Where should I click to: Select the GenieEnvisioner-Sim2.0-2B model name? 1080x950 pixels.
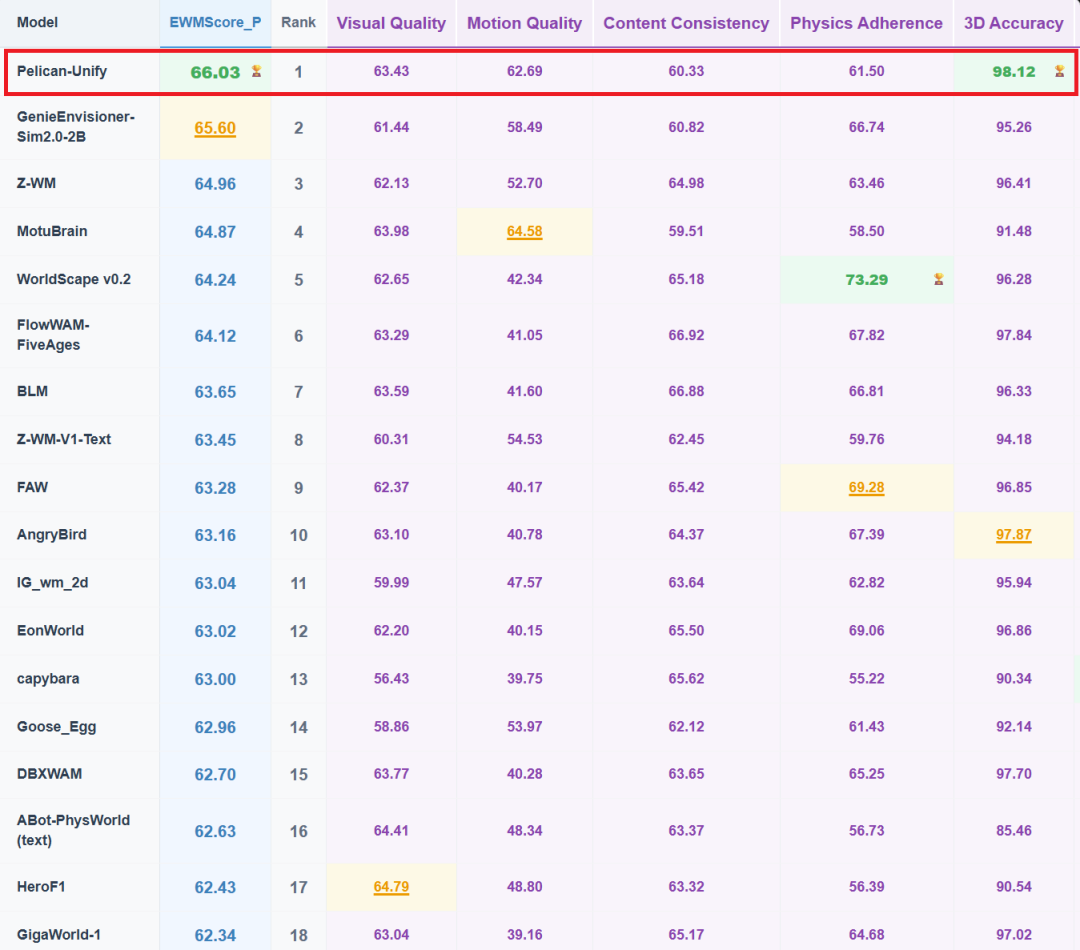click(76, 127)
